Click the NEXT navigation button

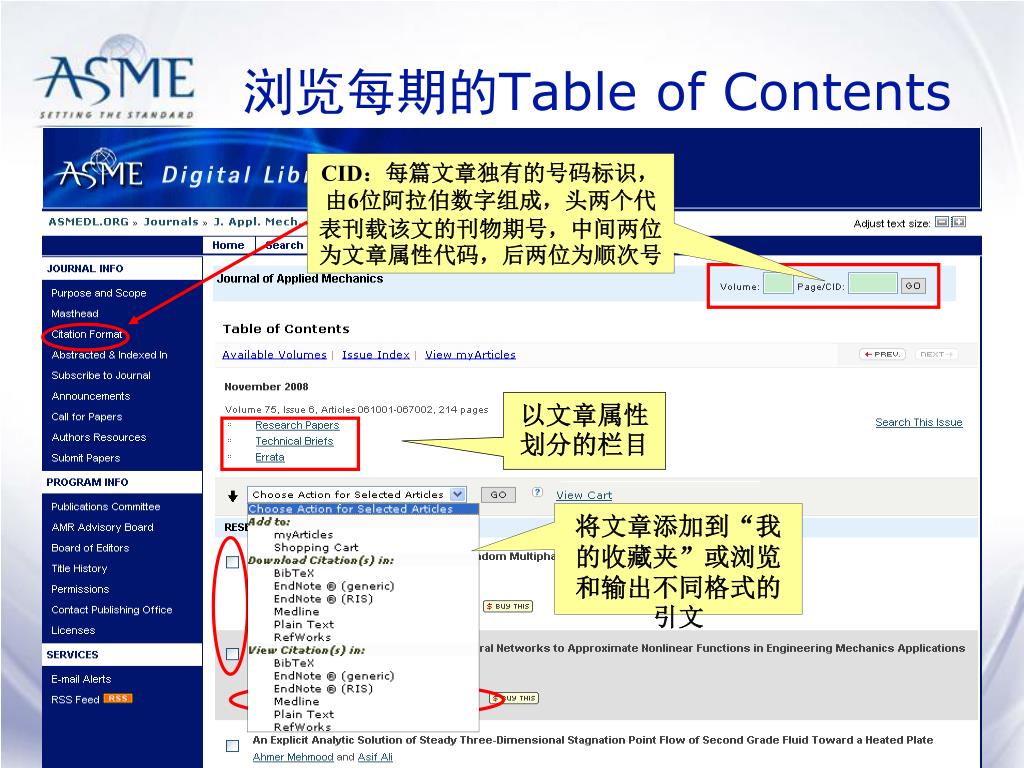[936, 354]
